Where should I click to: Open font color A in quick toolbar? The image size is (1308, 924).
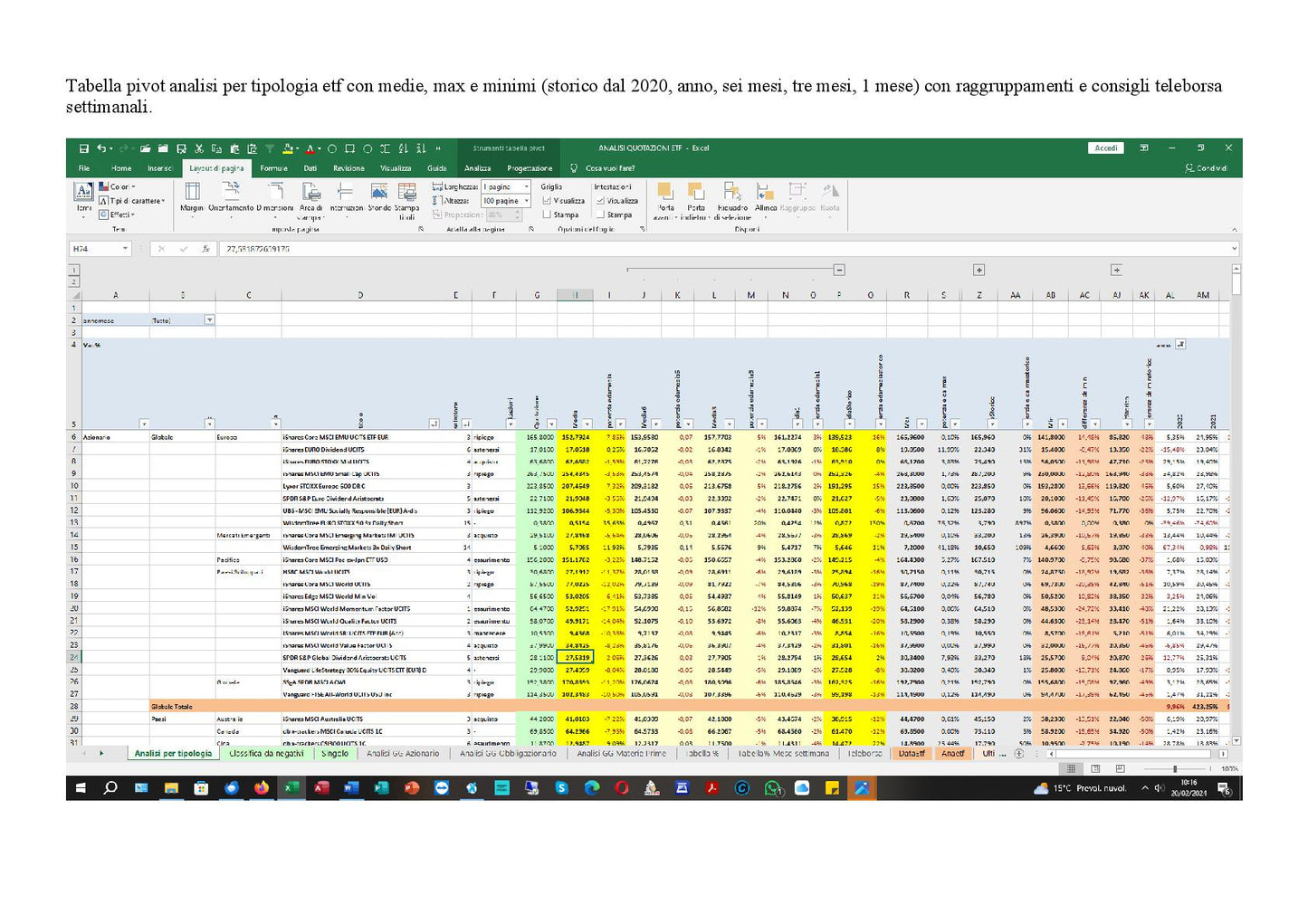point(310,148)
